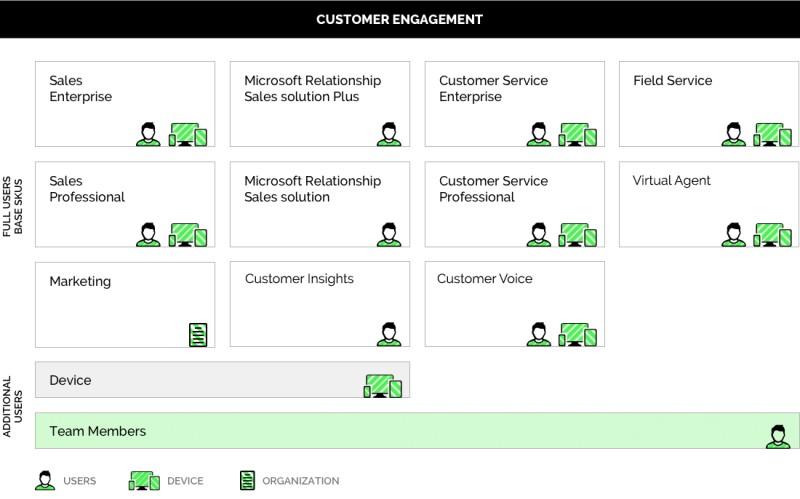Click the user icon in Customer Service Enterprise

tap(539, 134)
